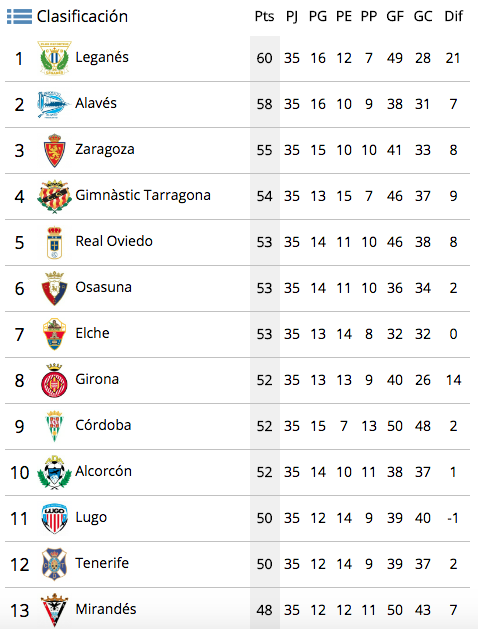Open the Zaragoza crest icon

(x=54, y=150)
